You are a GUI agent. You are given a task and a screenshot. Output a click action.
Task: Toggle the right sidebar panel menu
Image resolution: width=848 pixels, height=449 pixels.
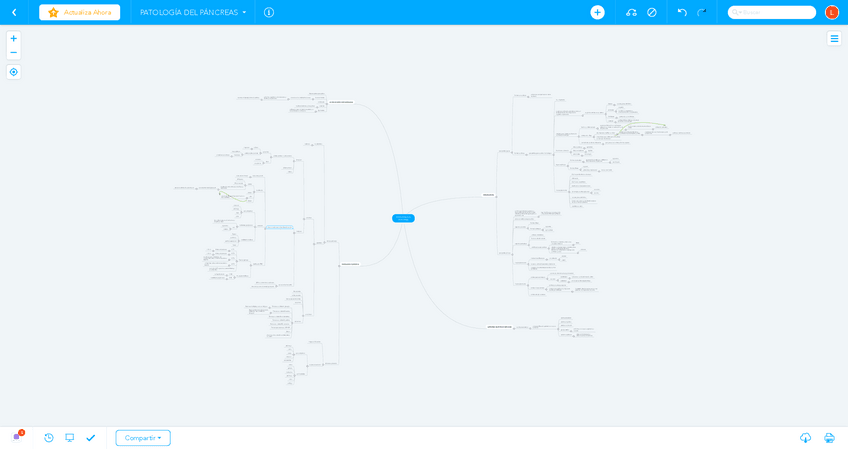click(834, 38)
